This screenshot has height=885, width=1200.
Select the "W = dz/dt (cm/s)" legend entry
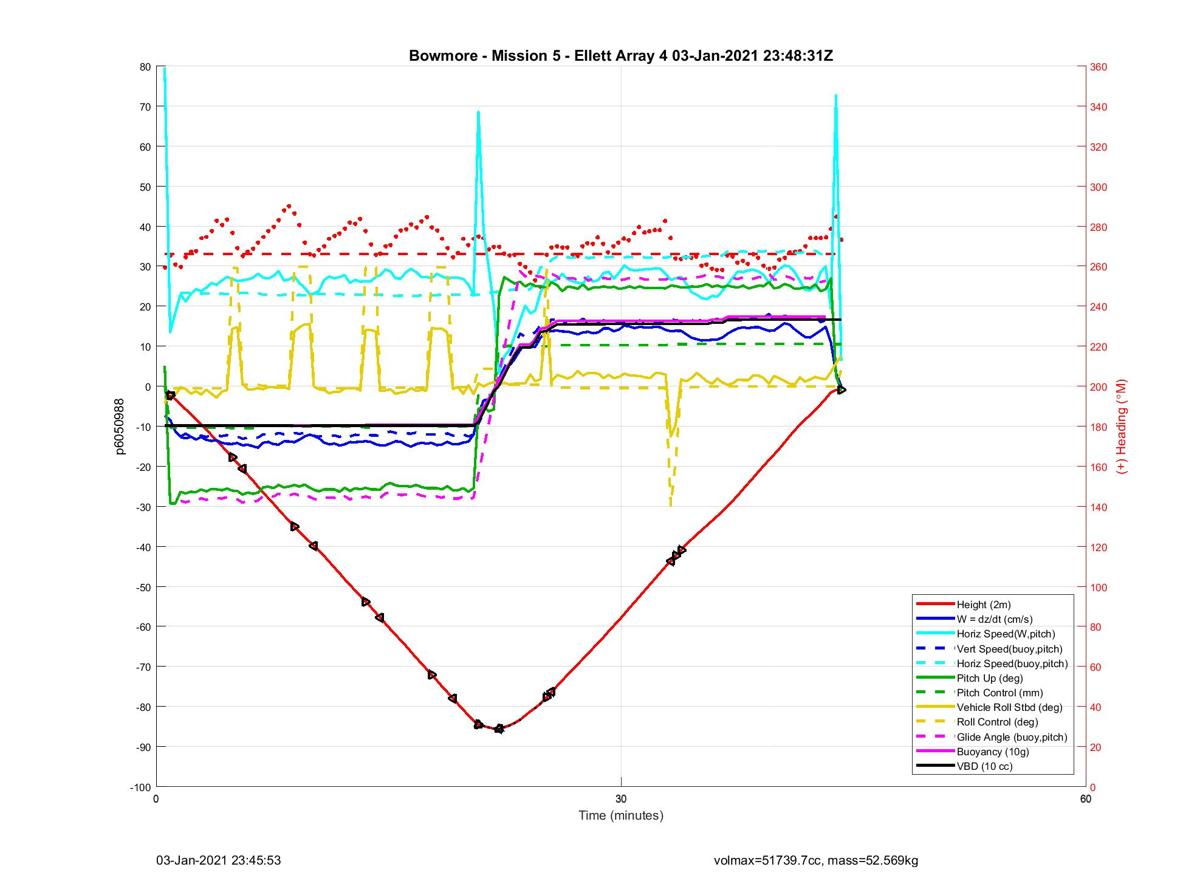(994, 620)
